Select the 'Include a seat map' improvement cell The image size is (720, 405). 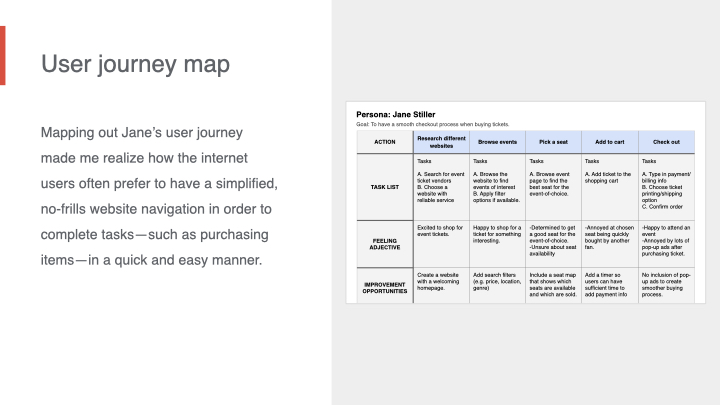pos(553,284)
